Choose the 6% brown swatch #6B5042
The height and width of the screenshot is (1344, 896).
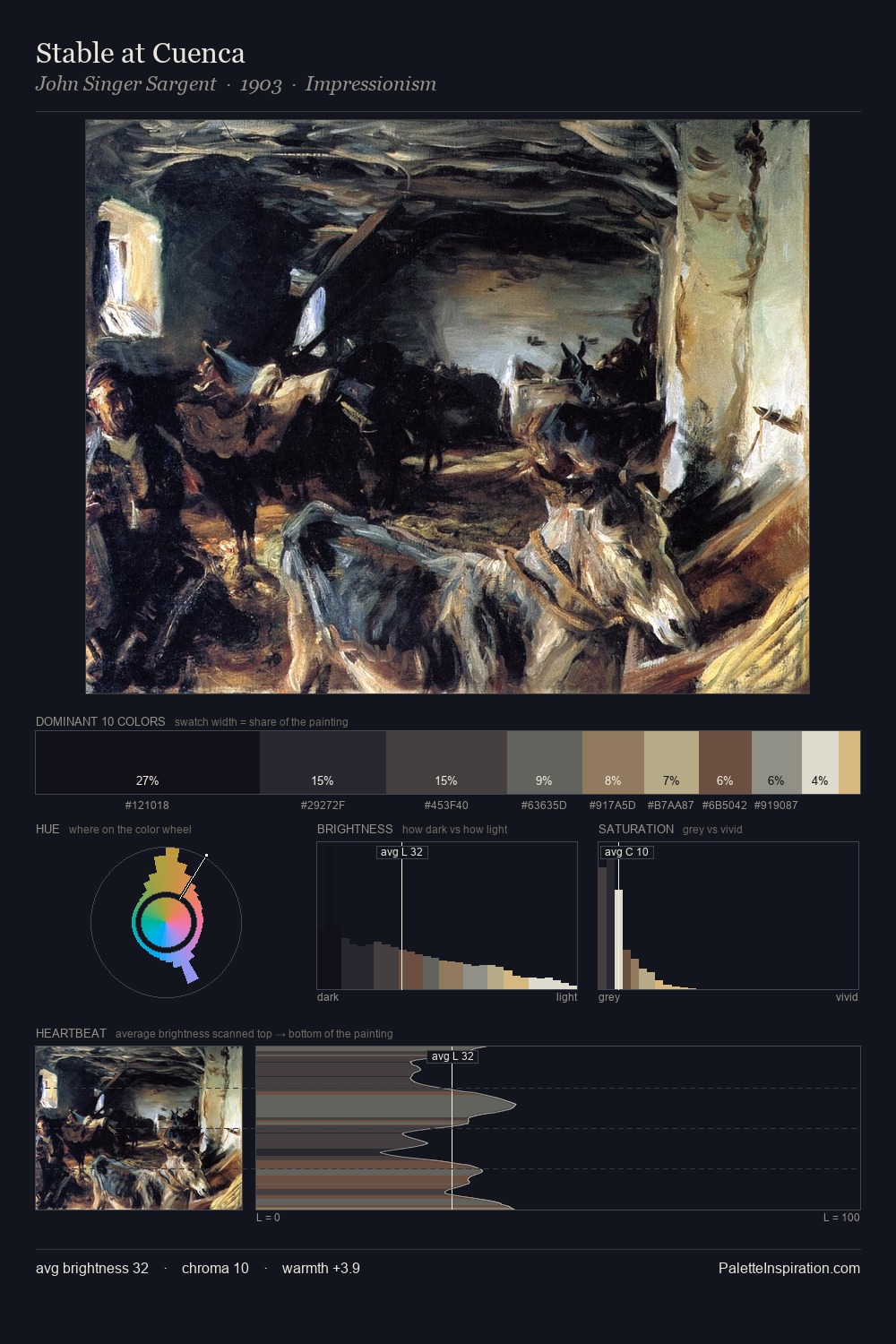(x=725, y=762)
